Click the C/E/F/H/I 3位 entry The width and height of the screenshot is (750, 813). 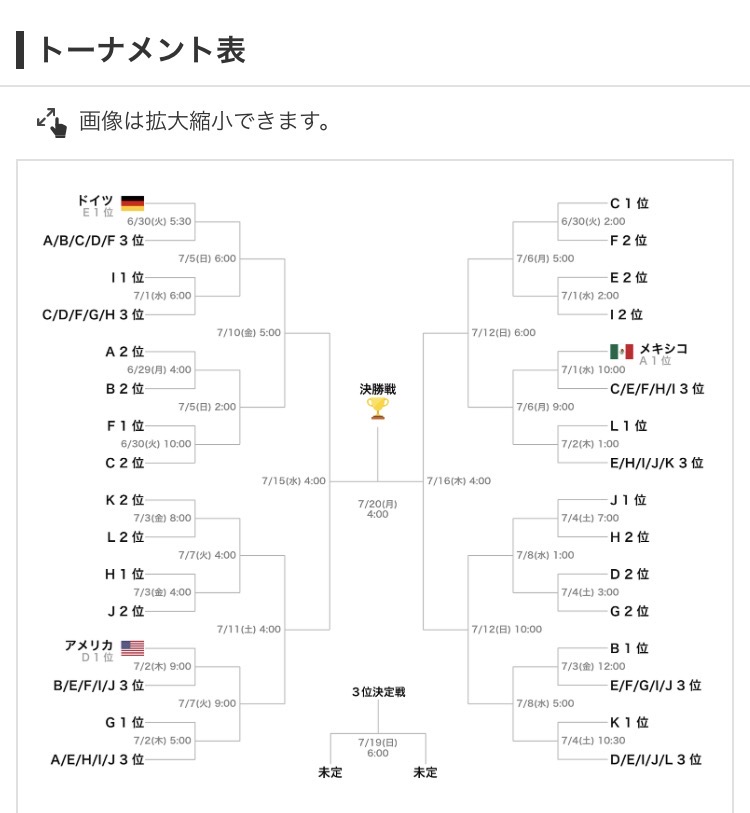tap(657, 389)
